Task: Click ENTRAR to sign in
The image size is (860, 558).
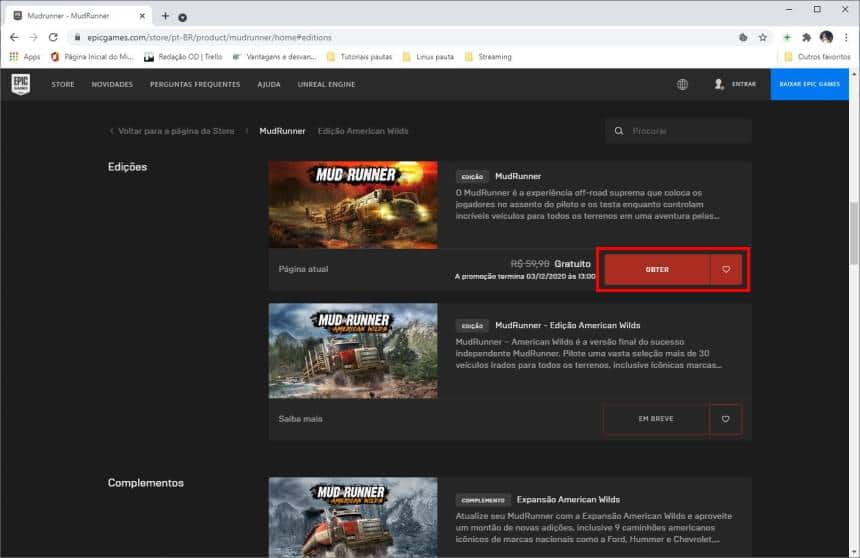Action: [744, 84]
